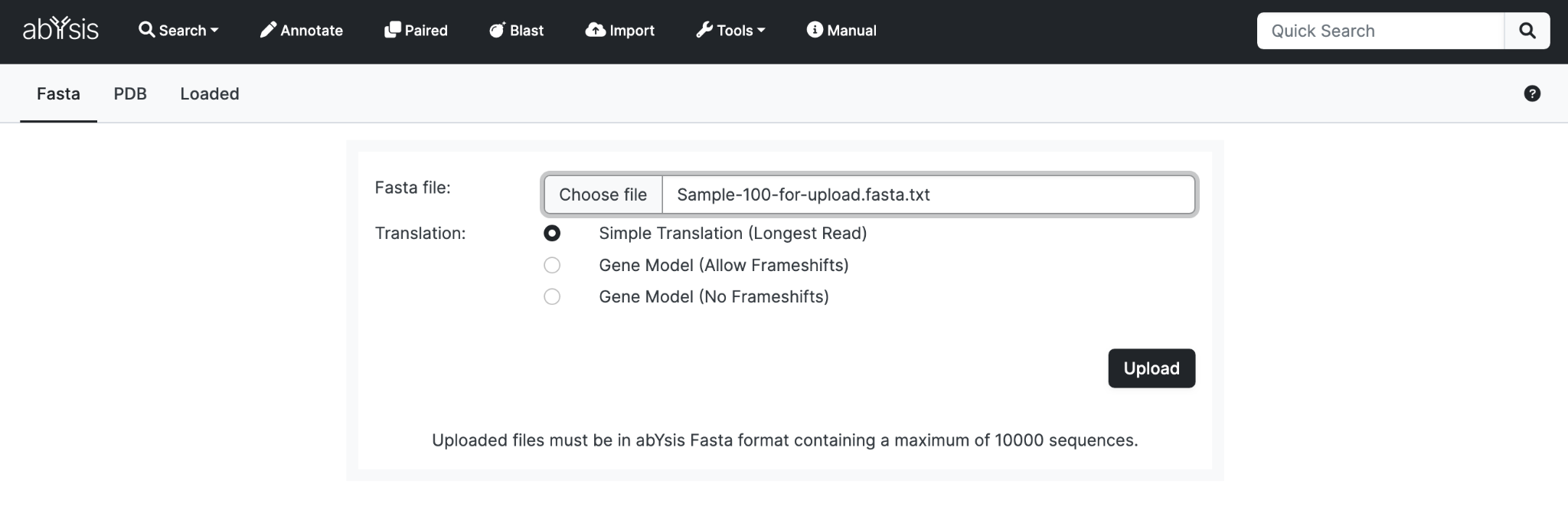This screenshot has height=510, width=1568.
Task: Open the Manual info page
Action: (x=841, y=31)
